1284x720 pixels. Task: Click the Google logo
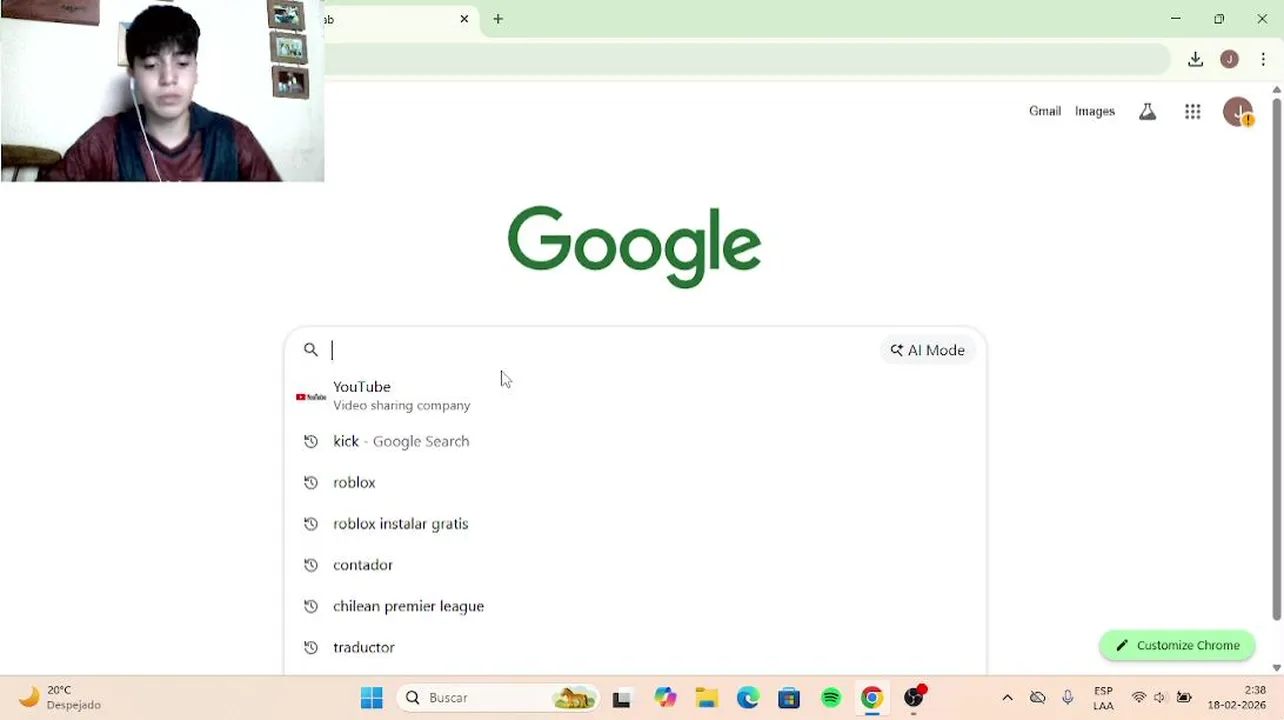tap(634, 245)
